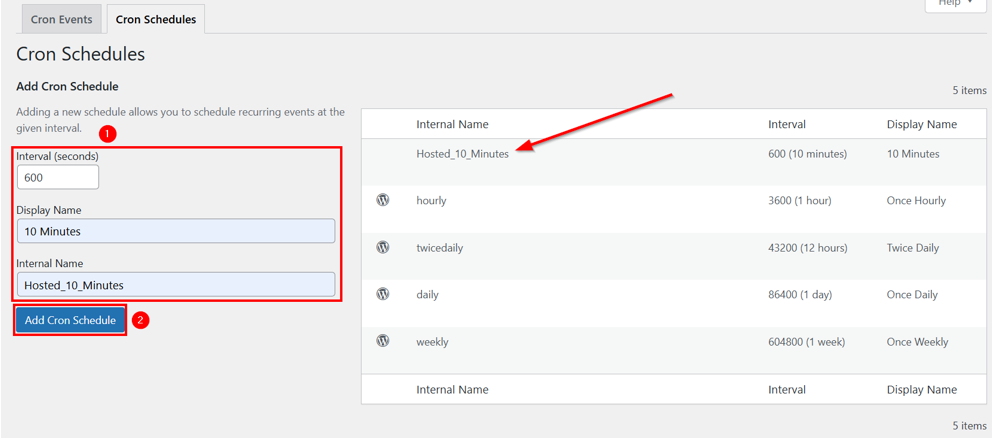Click the weekly schedule name

click(432, 342)
